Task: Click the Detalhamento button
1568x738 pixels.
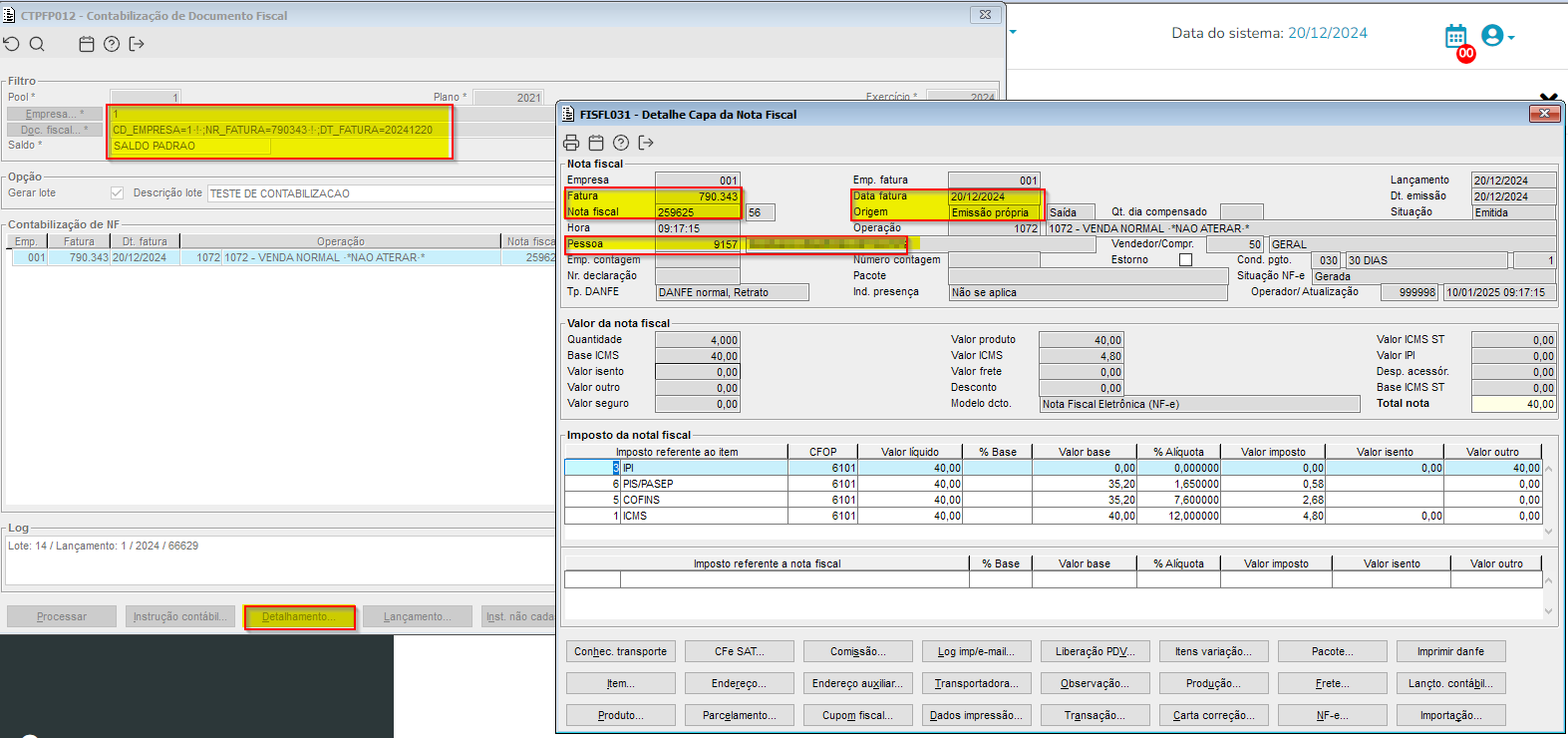Action: [299, 617]
